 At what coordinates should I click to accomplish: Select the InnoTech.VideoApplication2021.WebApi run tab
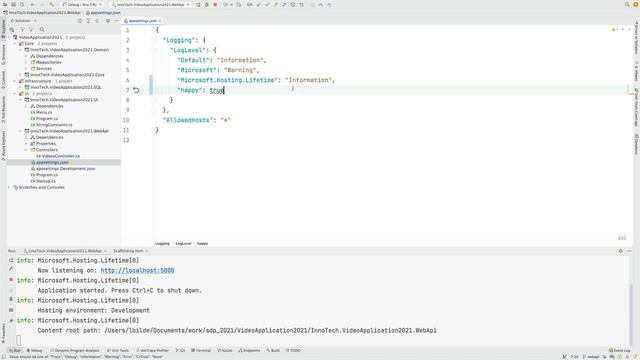coord(65,251)
